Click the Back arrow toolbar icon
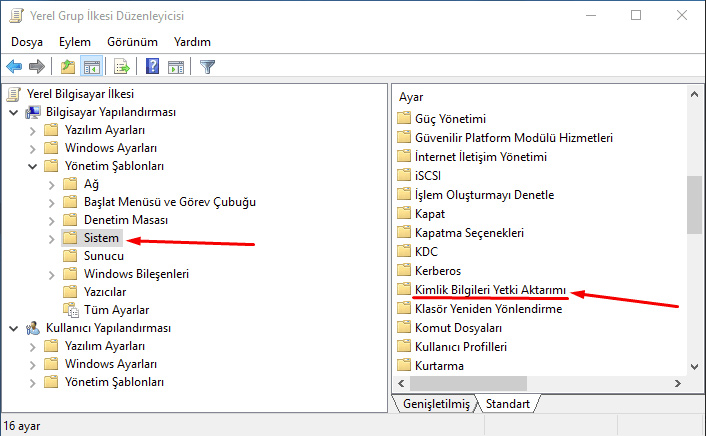The width and height of the screenshot is (706, 436). pos(14,67)
